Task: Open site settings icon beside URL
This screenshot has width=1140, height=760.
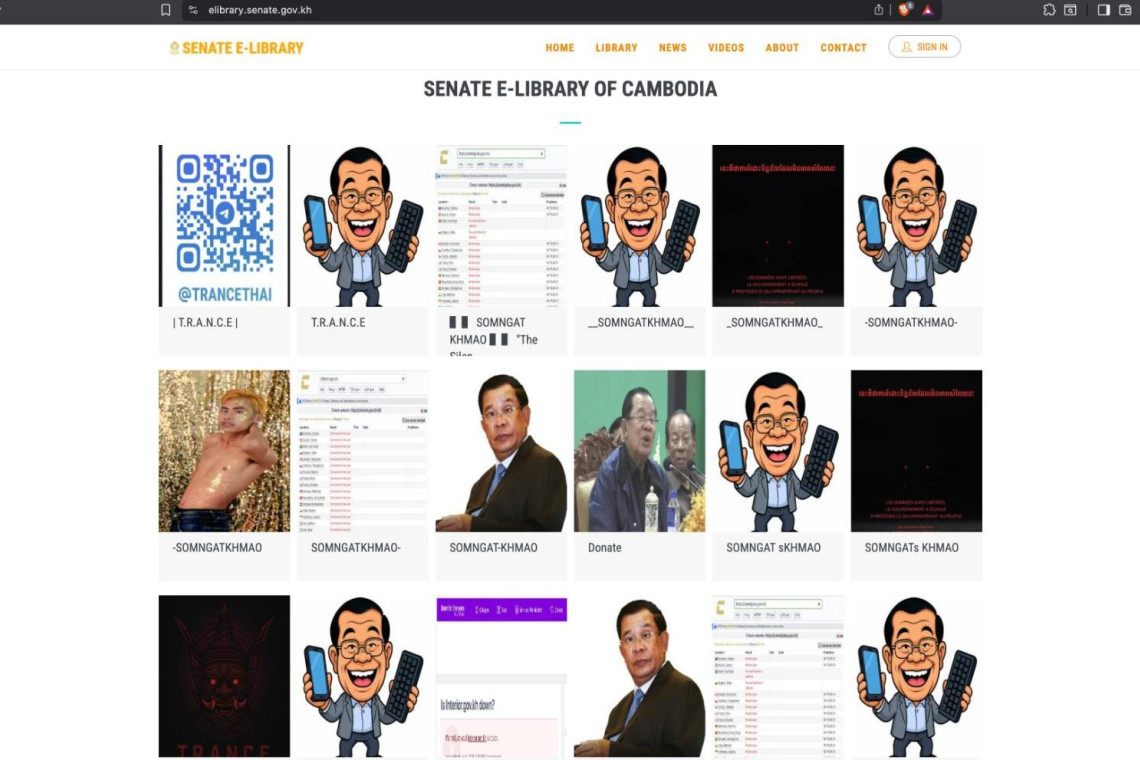Action: (193, 10)
